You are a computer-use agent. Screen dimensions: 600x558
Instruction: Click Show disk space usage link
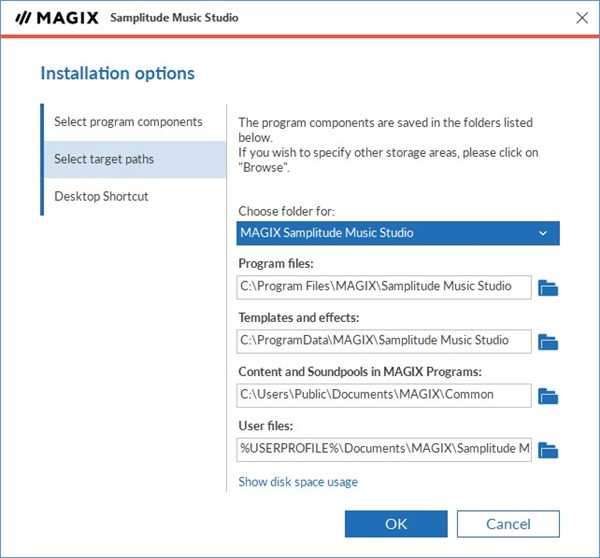297,482
